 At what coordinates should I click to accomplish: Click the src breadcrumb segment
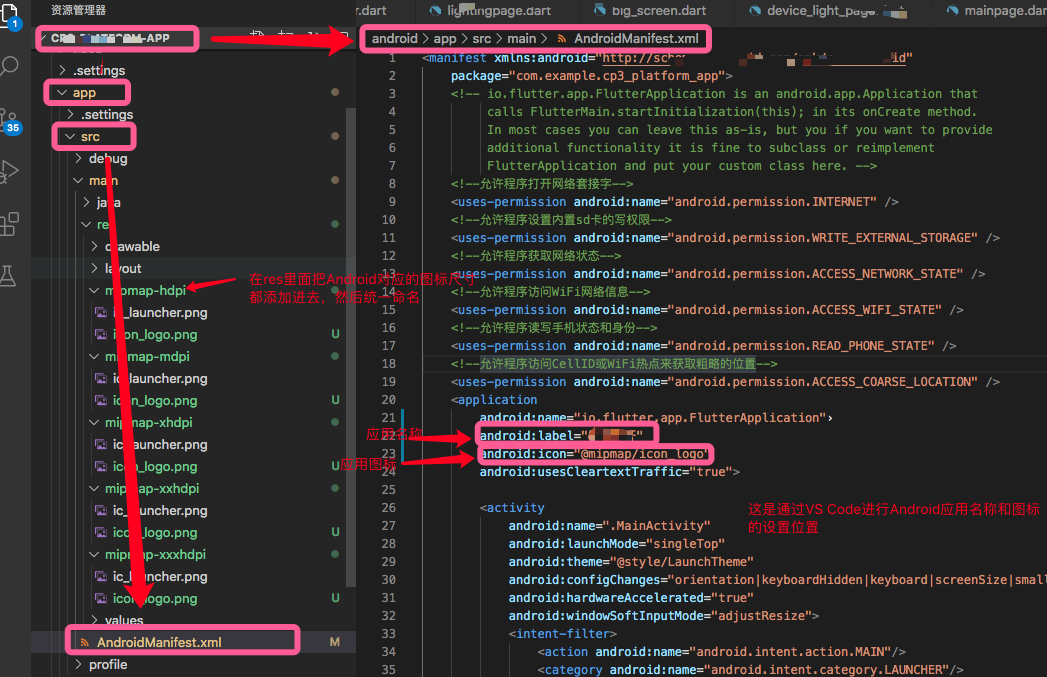[x=481, y=39]
